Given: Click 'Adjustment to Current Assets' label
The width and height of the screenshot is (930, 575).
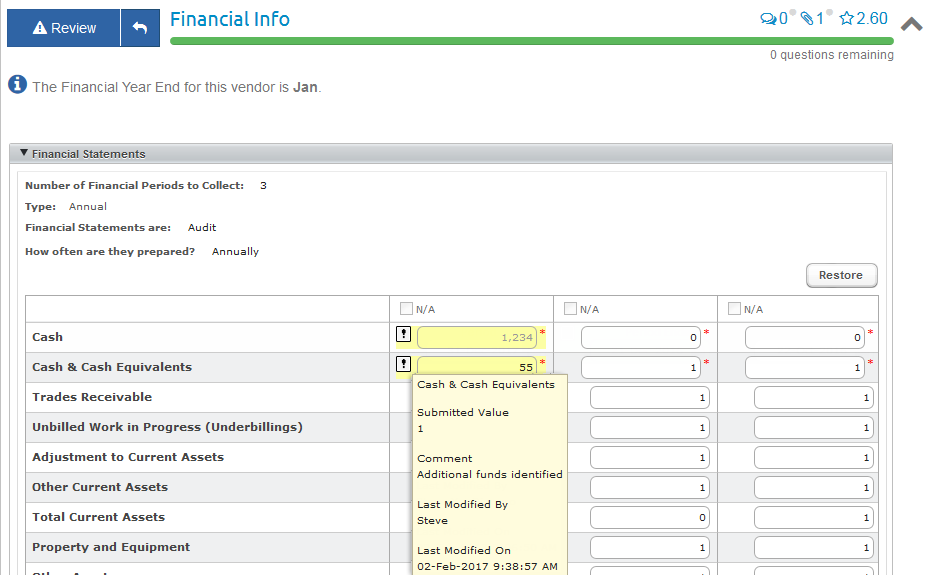Looking at the screenshot, I should coord(128,457).
